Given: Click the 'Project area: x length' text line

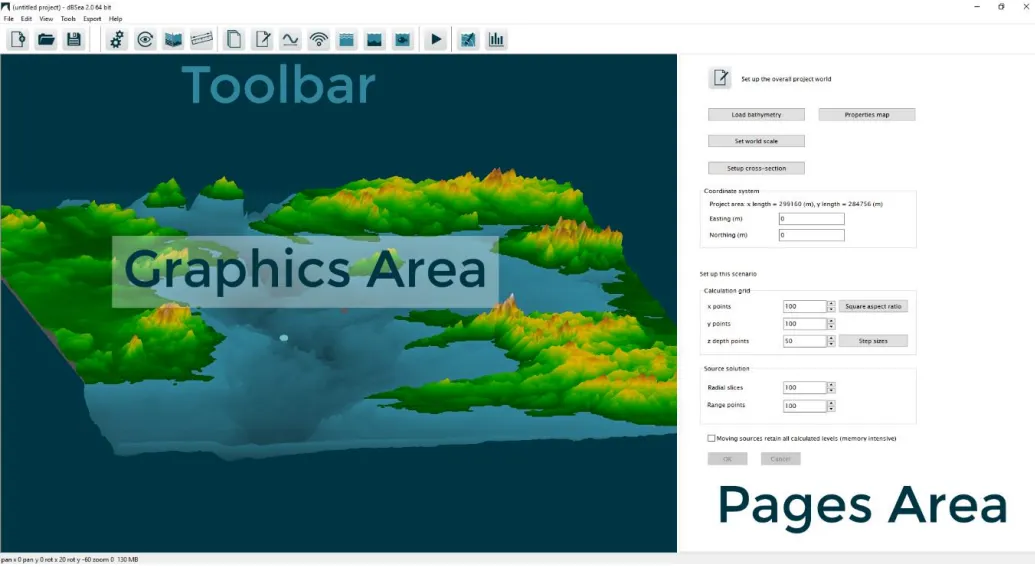Looking at the screenshot, I should 795,204.
